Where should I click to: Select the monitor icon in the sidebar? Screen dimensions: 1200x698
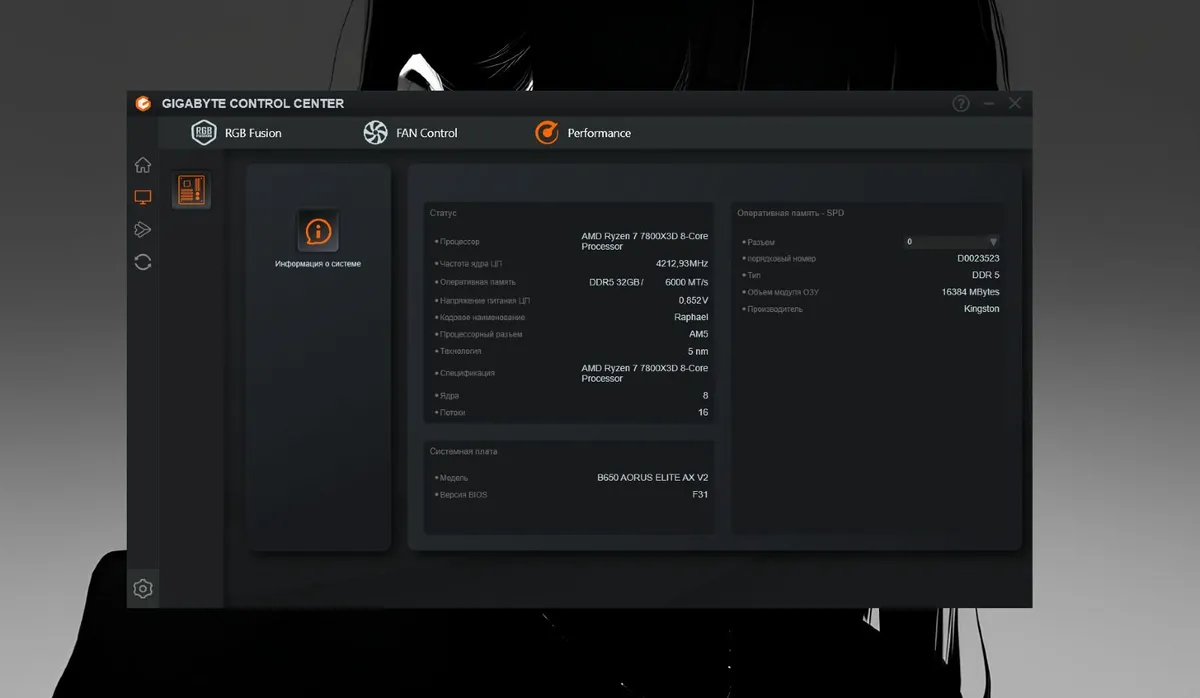point(143,198)
